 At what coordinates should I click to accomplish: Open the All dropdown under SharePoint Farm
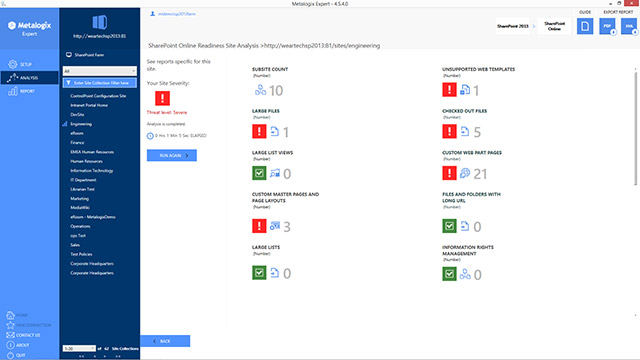(100, 71)
